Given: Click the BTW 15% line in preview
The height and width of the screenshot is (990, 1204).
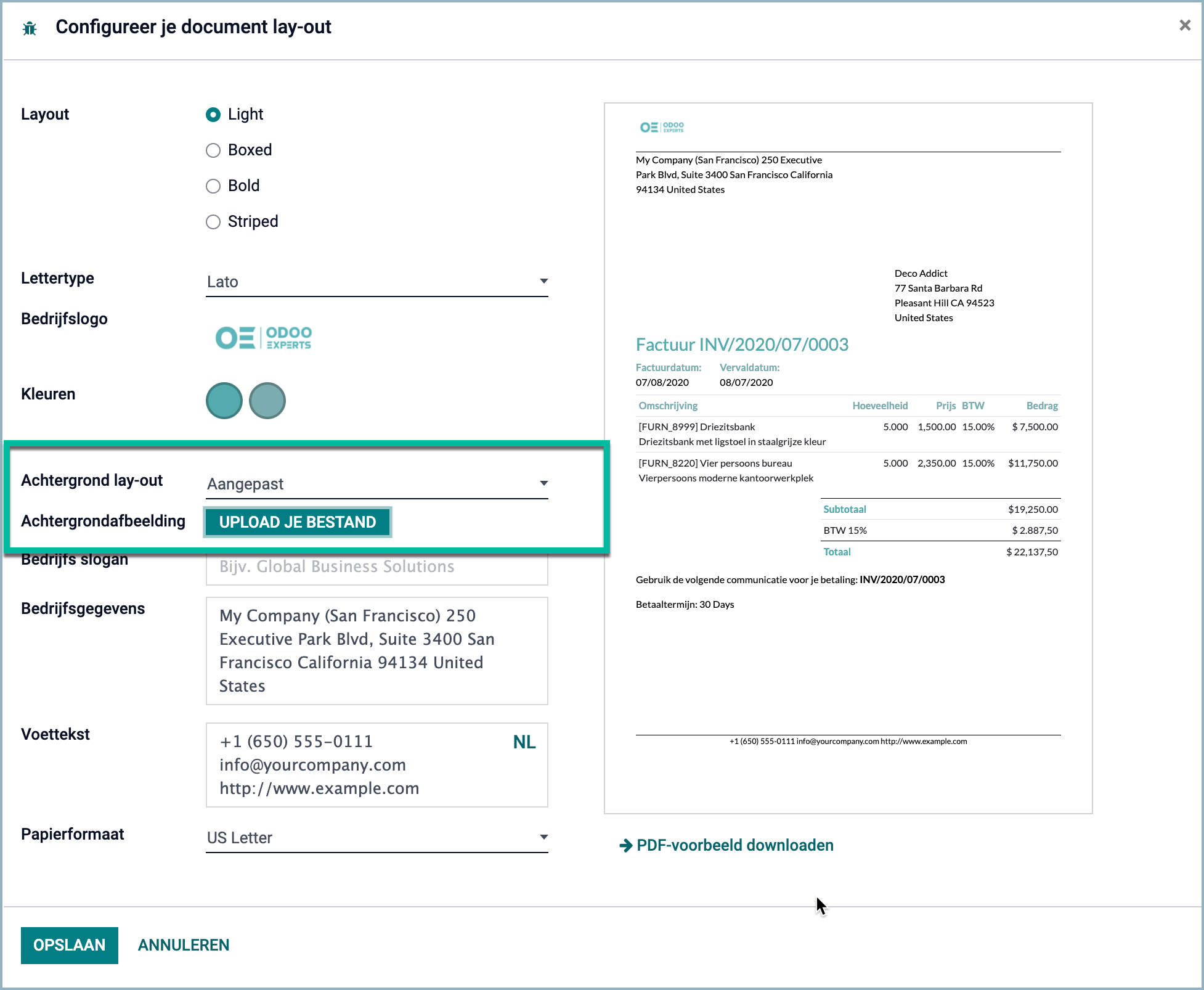Looking at the screenshot, I should pyautogui.click(x=941, y=530).
